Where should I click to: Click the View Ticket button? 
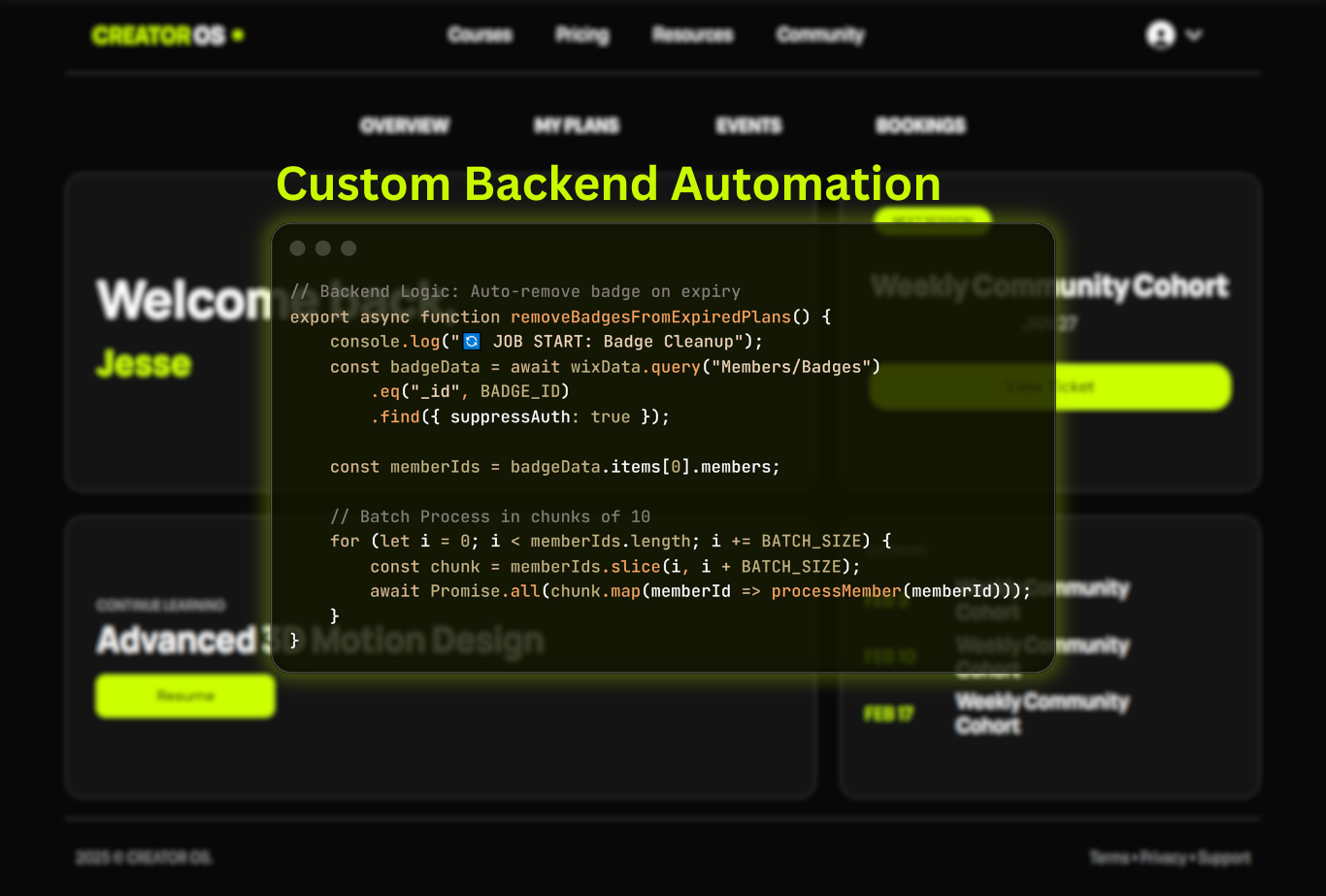click(x=1050, y=386)
